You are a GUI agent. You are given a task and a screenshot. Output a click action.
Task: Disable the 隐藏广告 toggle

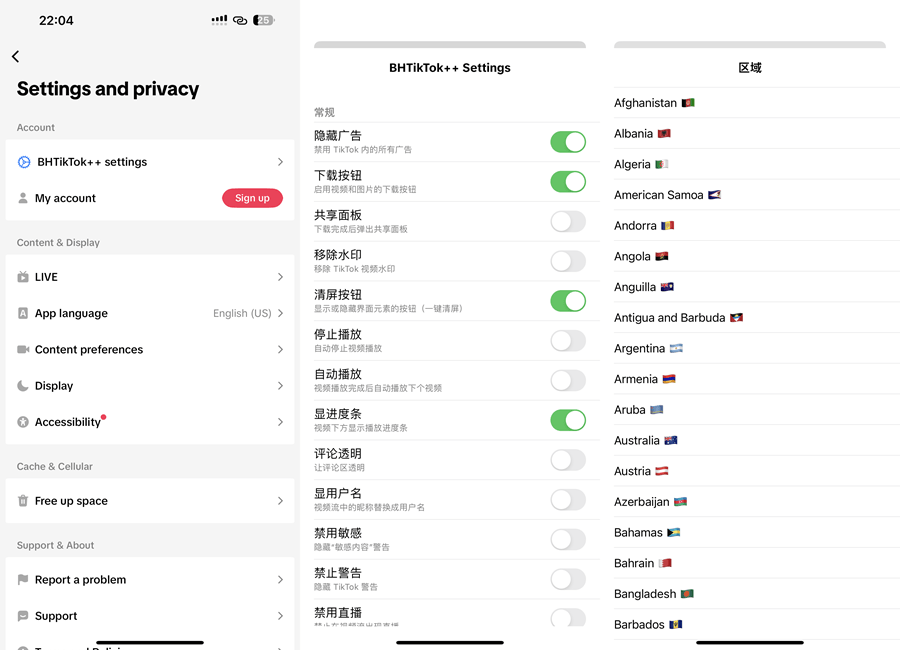[x=568, y=142]
